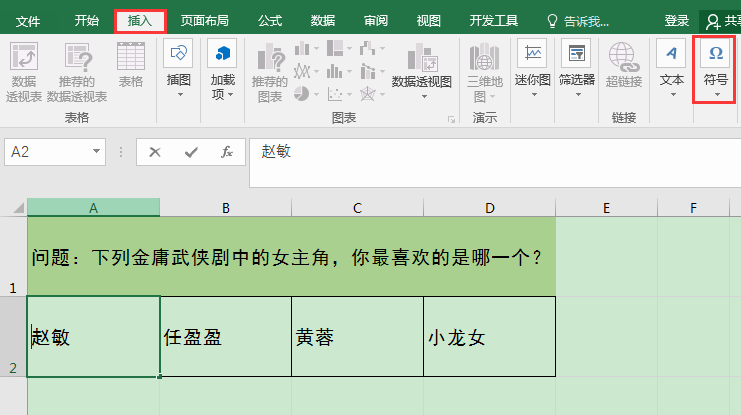Screen dimensions: 741x415
Task: Click cell containing 黄蓉
Action: pyautogui.click(x=358, y=337)
